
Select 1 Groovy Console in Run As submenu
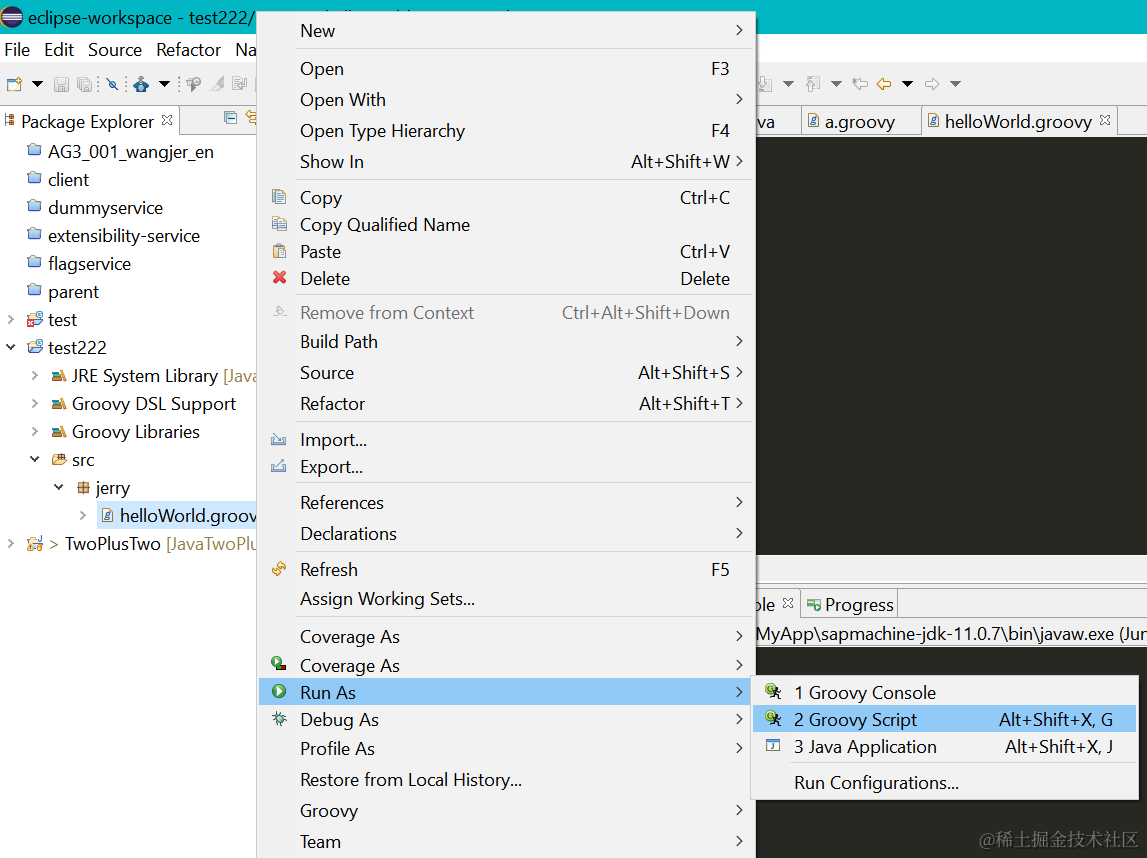tap(944, 693)
